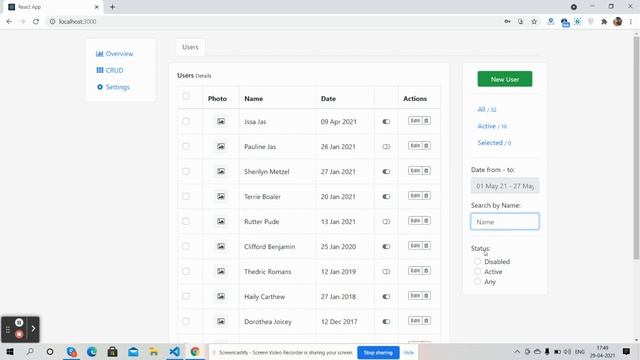The width and height of the screenshot is (640, 360).
Task: Check the Issa Jas row checkbox
Action: (186, 121)
